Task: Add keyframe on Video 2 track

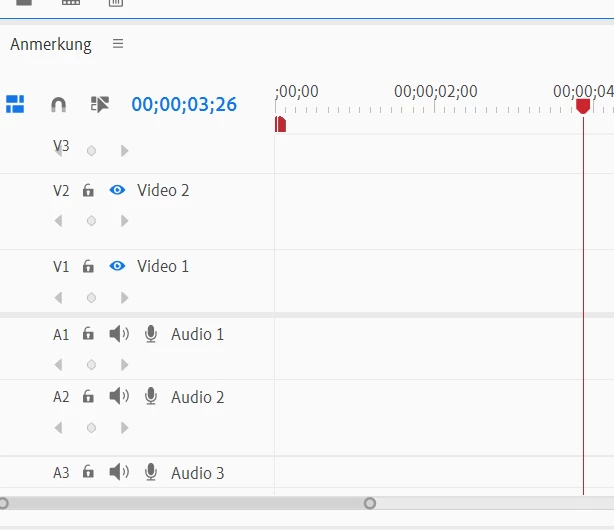Action: (91, 221)
